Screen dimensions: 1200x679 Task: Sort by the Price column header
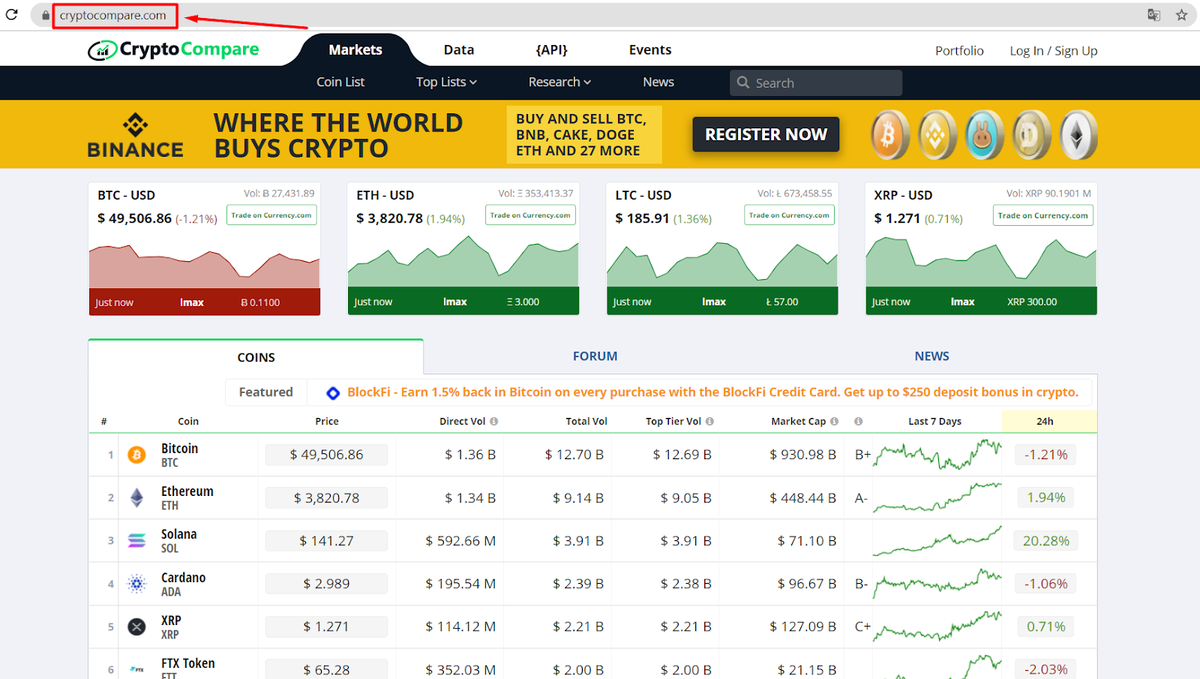[x=327, y=421]
